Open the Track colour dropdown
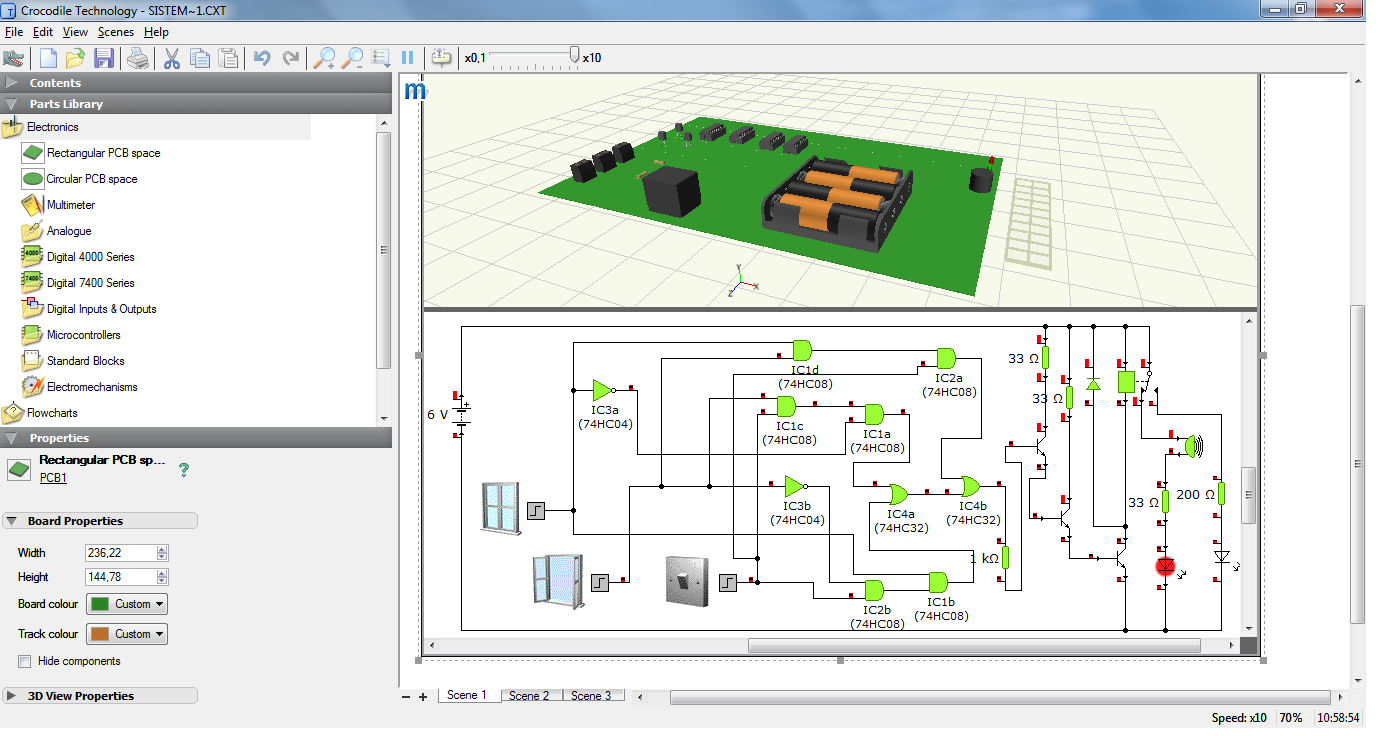The width and height of the screenshot is (1392, 736). (x=127, y=634)
